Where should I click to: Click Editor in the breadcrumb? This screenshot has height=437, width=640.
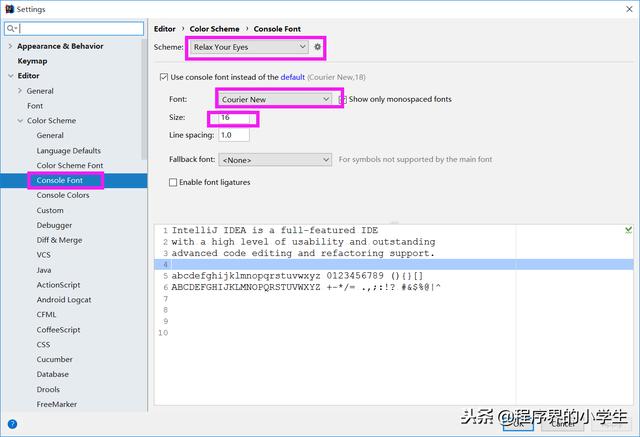(x=164, y=29)
